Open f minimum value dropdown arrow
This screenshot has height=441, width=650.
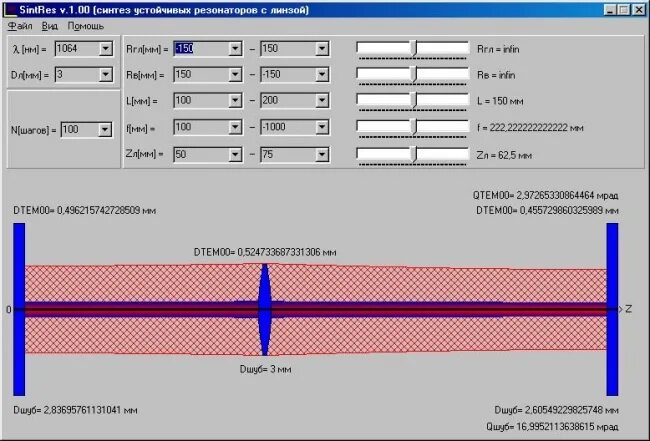[x=235, y=127]
